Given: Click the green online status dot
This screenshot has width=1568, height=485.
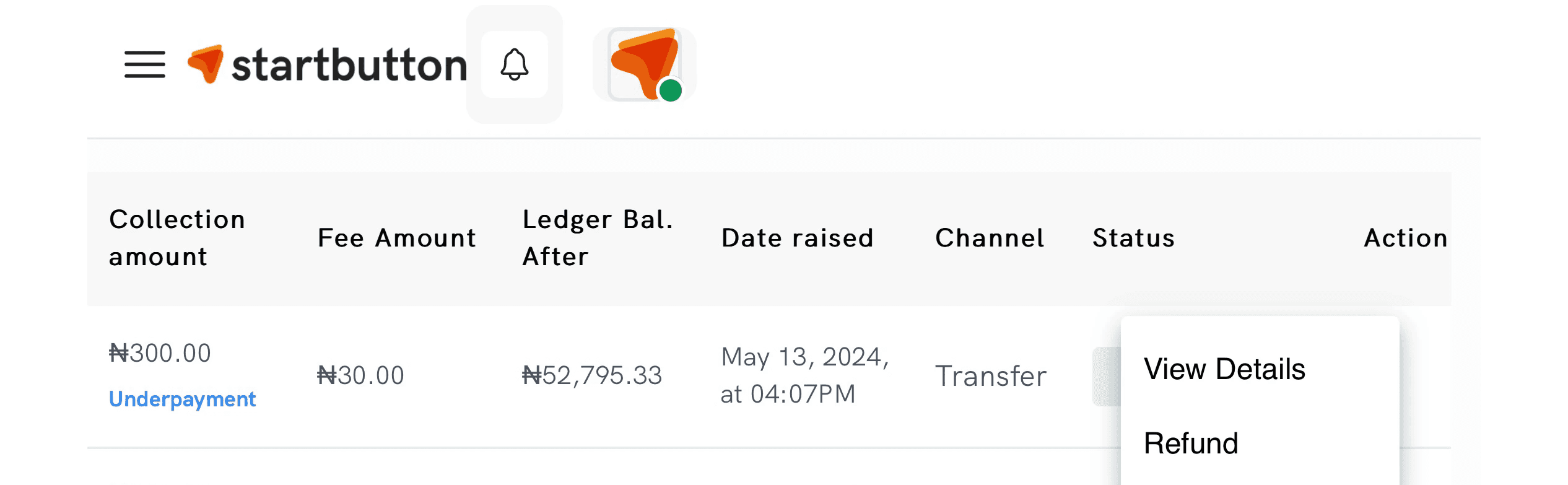Looking at the screenshot, I should (x=670, y=90).
